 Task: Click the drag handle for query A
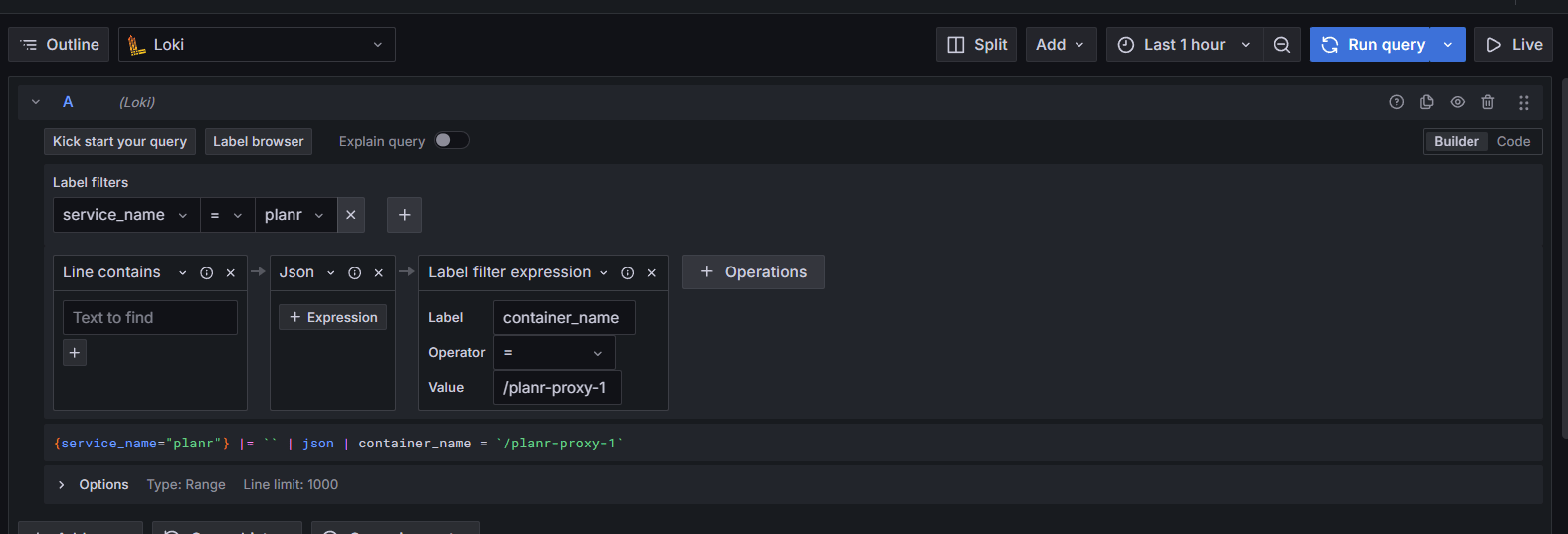click(x=1523, y=103)
